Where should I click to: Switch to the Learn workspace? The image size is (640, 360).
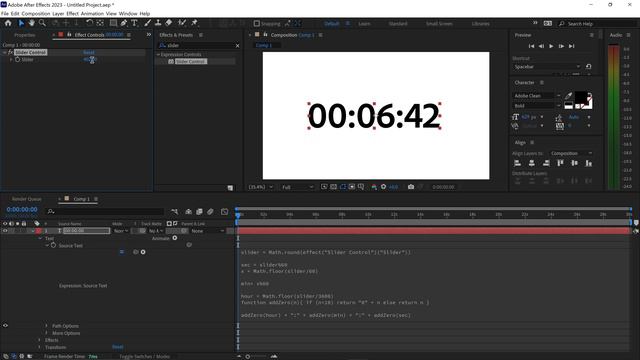click(x=364, y=24)
